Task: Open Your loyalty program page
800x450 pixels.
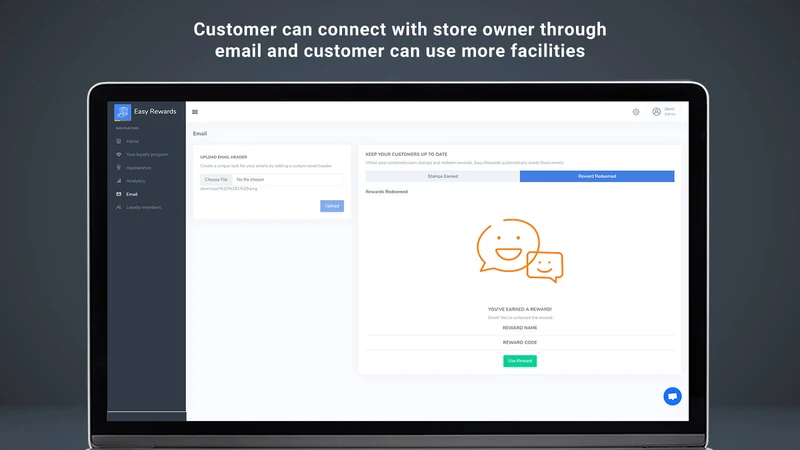Action: pyautogui.click(x=147, y=155)
